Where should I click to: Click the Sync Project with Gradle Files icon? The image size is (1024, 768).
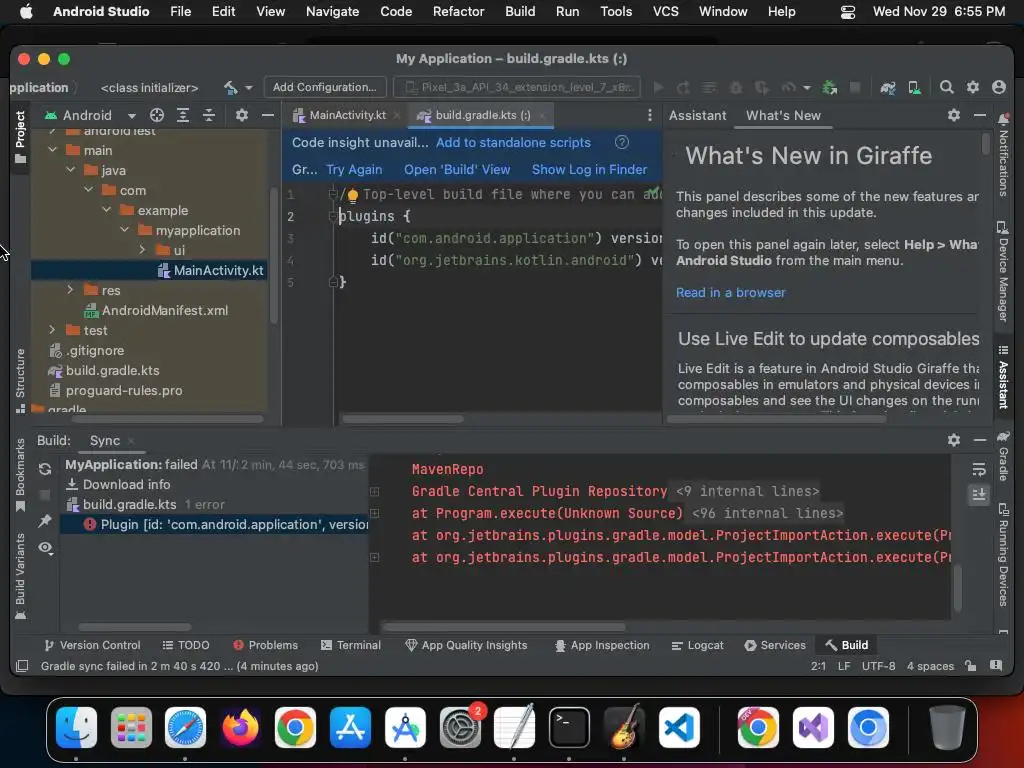tap(888, 88)
